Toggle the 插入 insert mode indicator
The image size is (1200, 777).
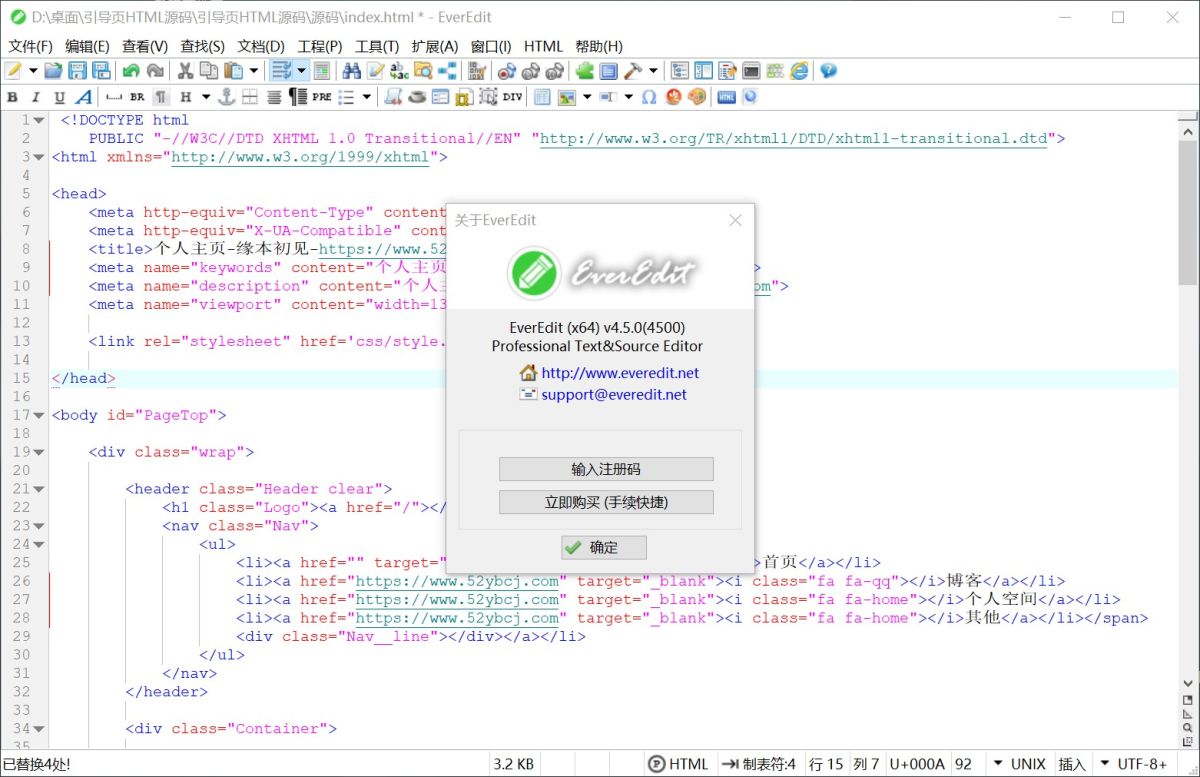point(1071,764)
